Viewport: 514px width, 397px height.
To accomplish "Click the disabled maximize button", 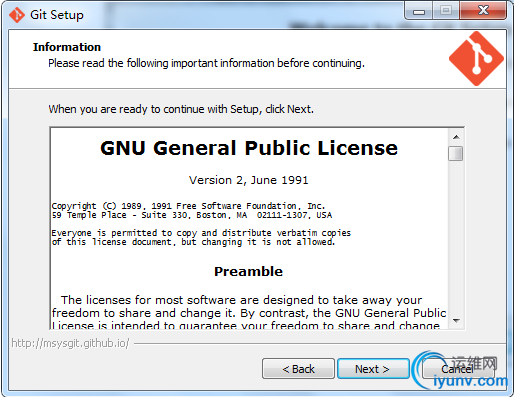I will [446, 11].
